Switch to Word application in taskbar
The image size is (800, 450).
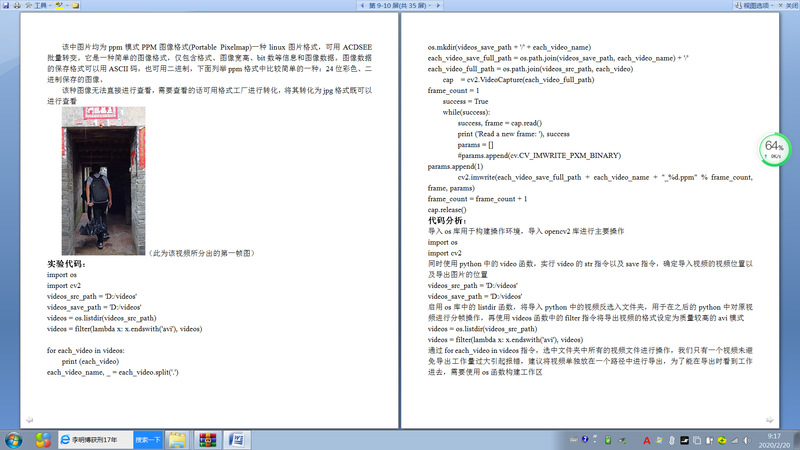pyautogui.click(x=238, y=439)
